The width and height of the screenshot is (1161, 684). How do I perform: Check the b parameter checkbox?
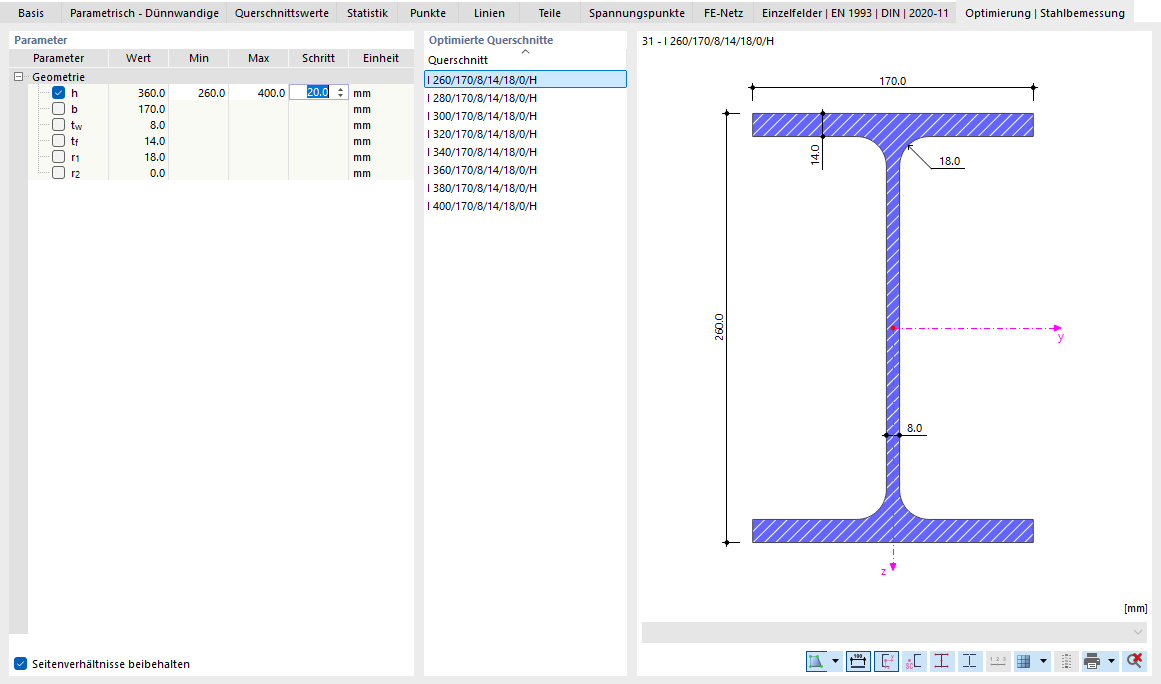coord(58,109)
